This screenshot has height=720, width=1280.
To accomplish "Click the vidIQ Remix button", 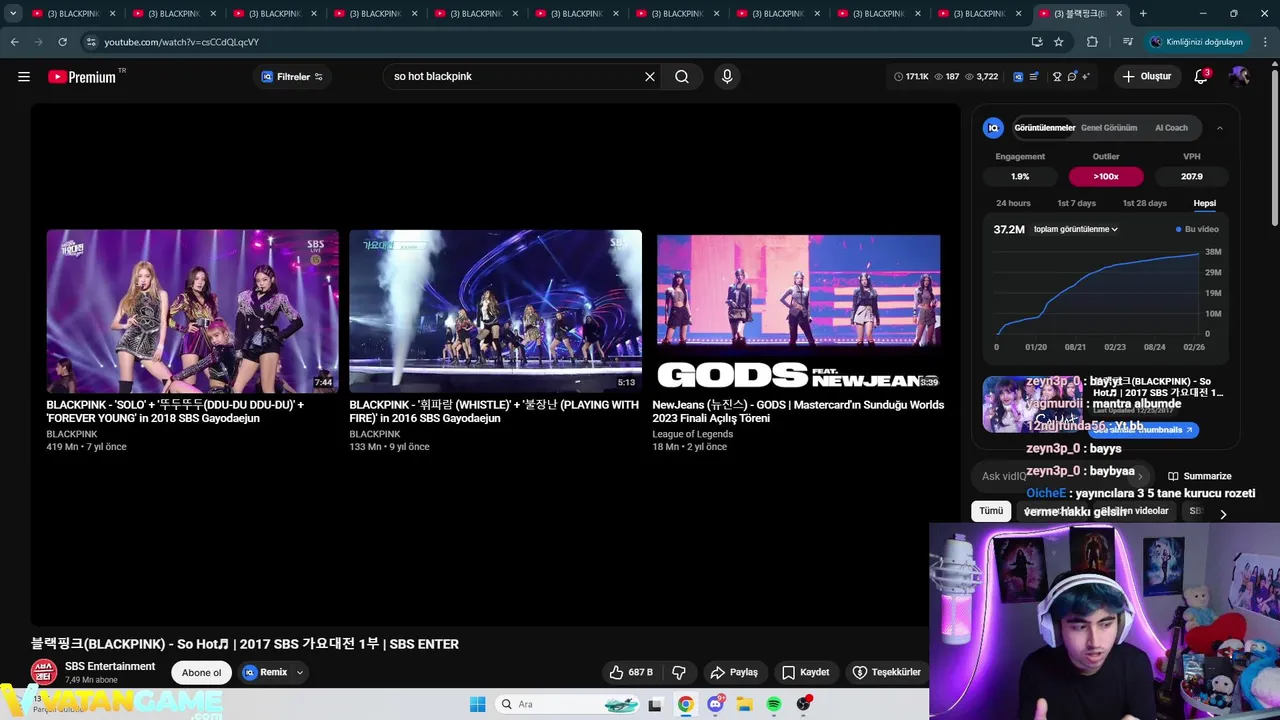I will 265,672.
